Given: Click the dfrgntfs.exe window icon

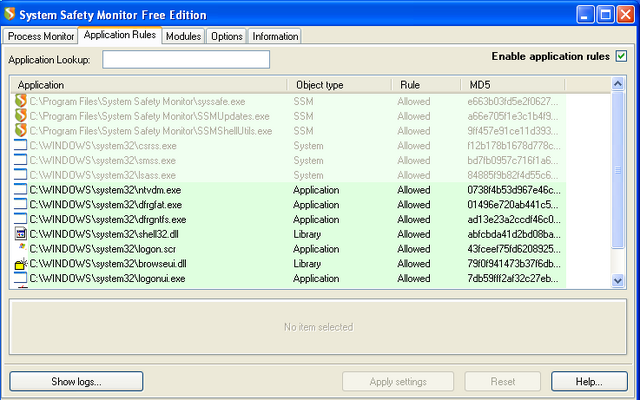Looking at the screenshot, I should pos(20,219).
